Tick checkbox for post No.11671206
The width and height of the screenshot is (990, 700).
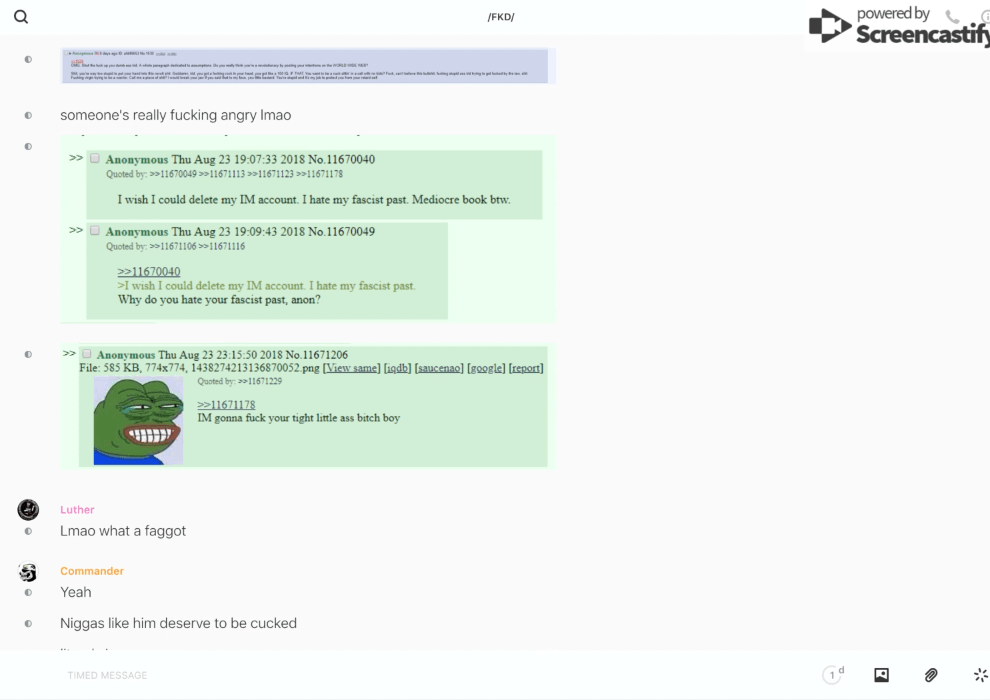click(x=87, y=354)
